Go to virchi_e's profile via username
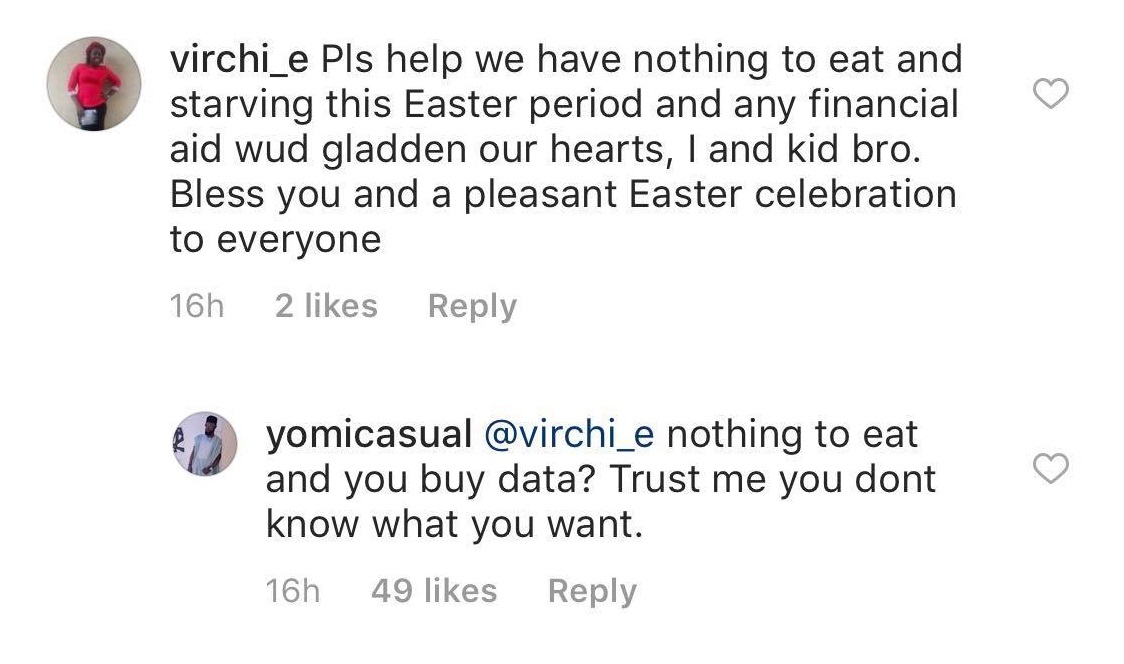This screenshot has height=664, width=1124. tap(240, 60)
